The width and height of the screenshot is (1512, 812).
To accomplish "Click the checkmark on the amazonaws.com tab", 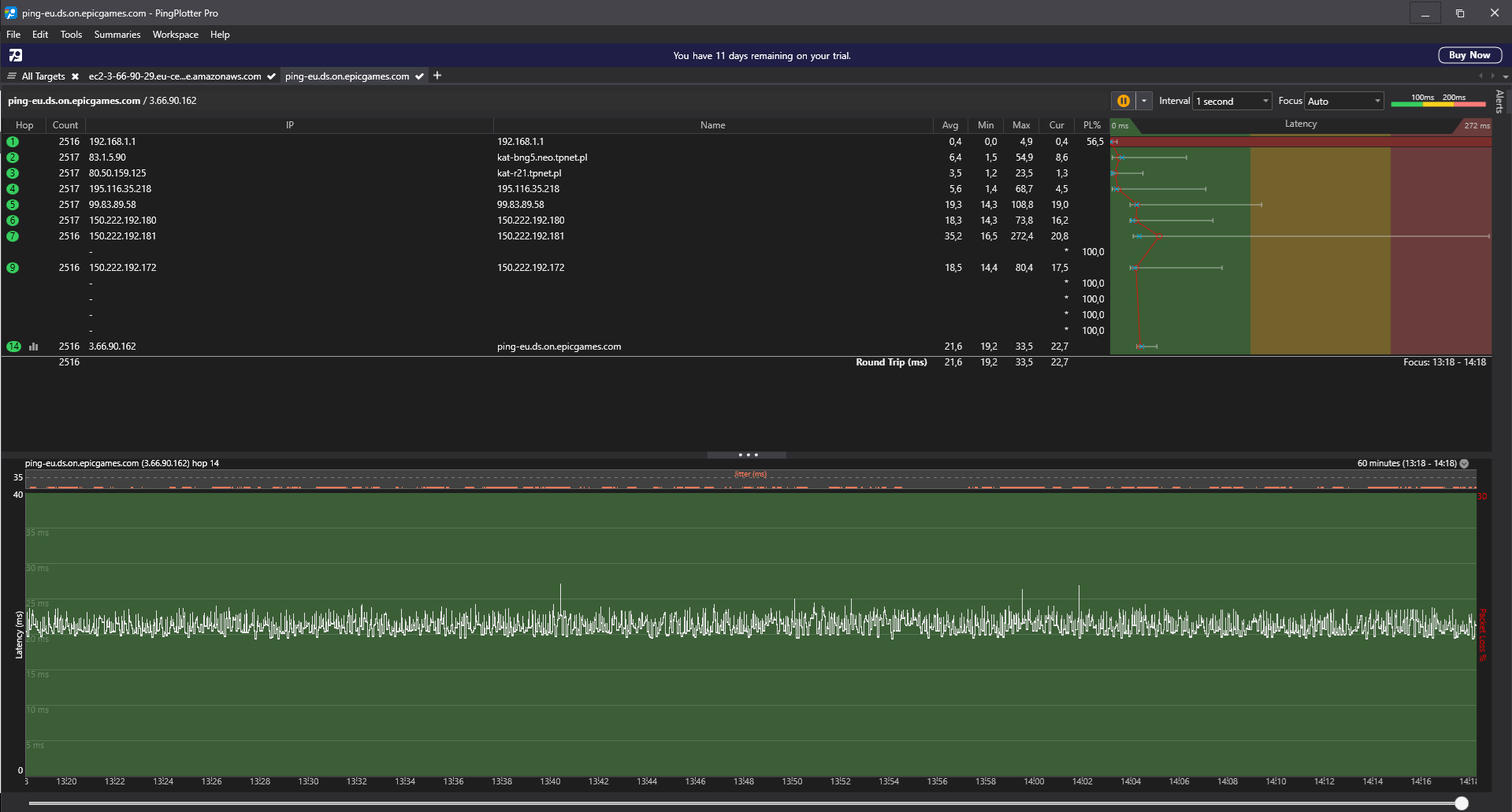I will pos(271,76).
